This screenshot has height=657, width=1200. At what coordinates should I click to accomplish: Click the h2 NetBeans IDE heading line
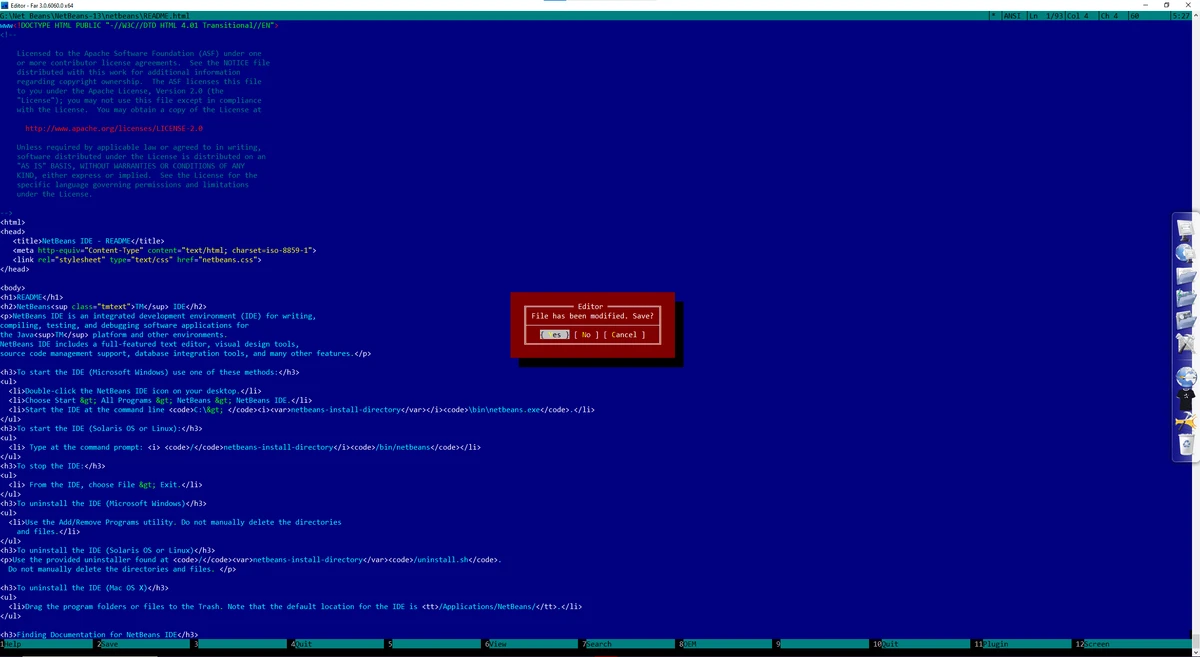pyautogui.click(x=104, y=306)
